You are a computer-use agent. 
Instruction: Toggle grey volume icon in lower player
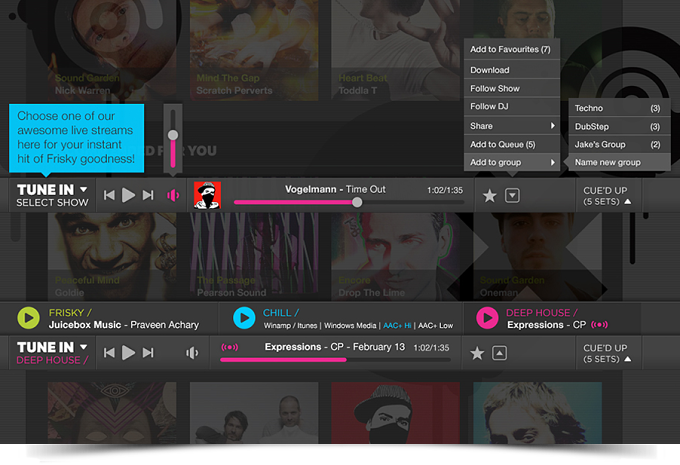pos(192,353)
